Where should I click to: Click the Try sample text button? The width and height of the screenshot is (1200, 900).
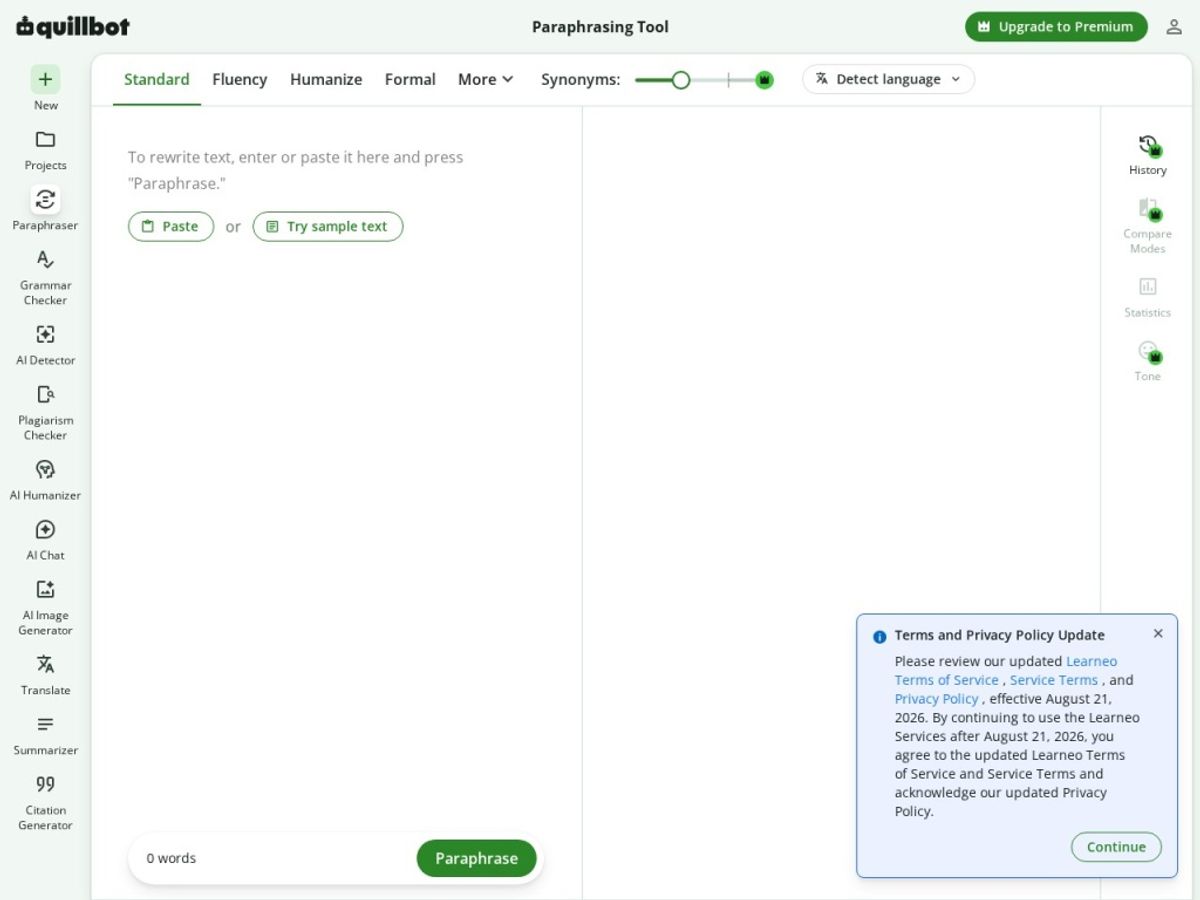click(x=328, y=226)
